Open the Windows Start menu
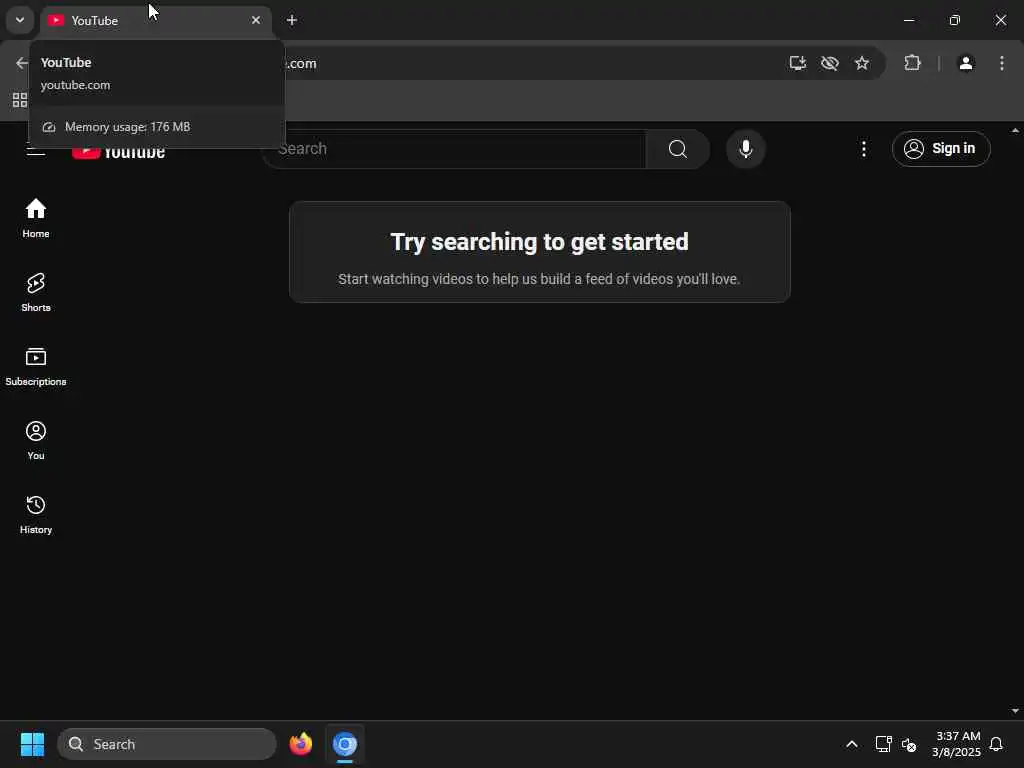Image resolution: width=1024 pixels, height=768 pixels. [x=32, y=744]
